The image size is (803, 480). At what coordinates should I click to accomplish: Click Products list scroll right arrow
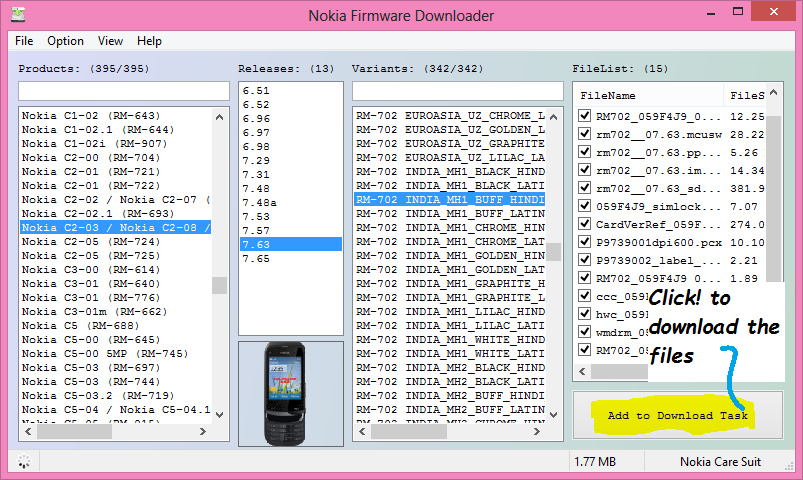click(x=203, y=431)
